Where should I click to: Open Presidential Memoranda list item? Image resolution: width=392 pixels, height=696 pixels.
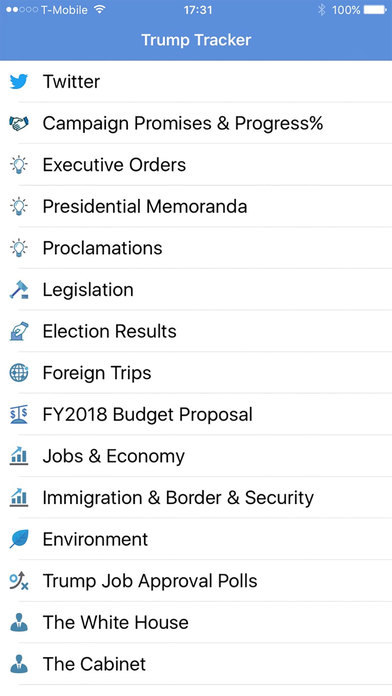coord(196,206)
